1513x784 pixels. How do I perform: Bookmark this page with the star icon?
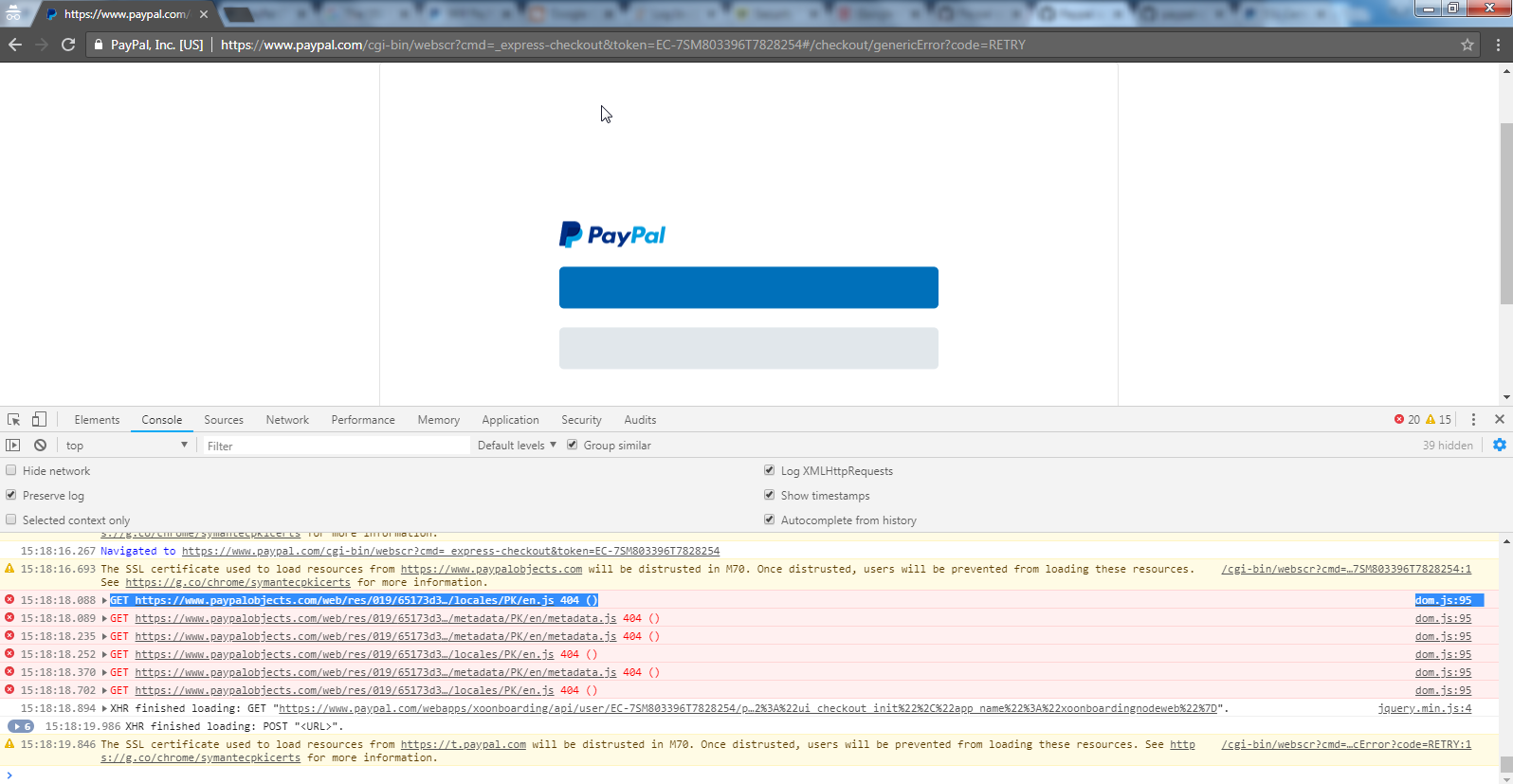(x=1467, y=45)
